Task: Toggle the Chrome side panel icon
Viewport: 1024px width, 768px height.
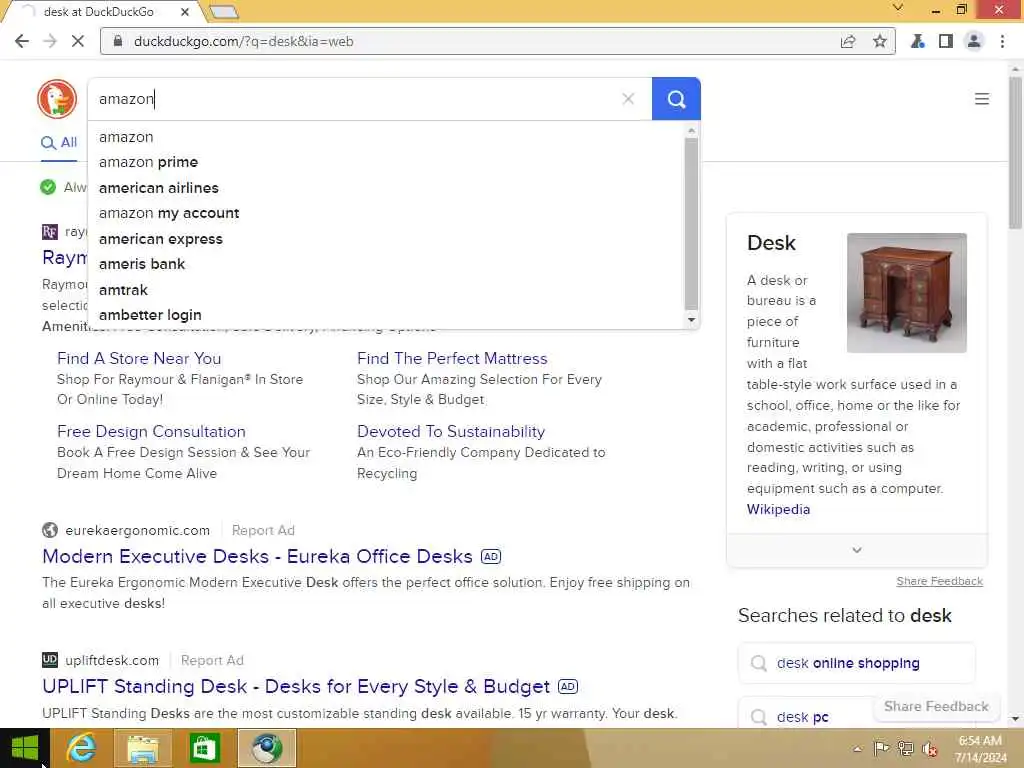Action: pyautogui.click(x=946, y=41)
